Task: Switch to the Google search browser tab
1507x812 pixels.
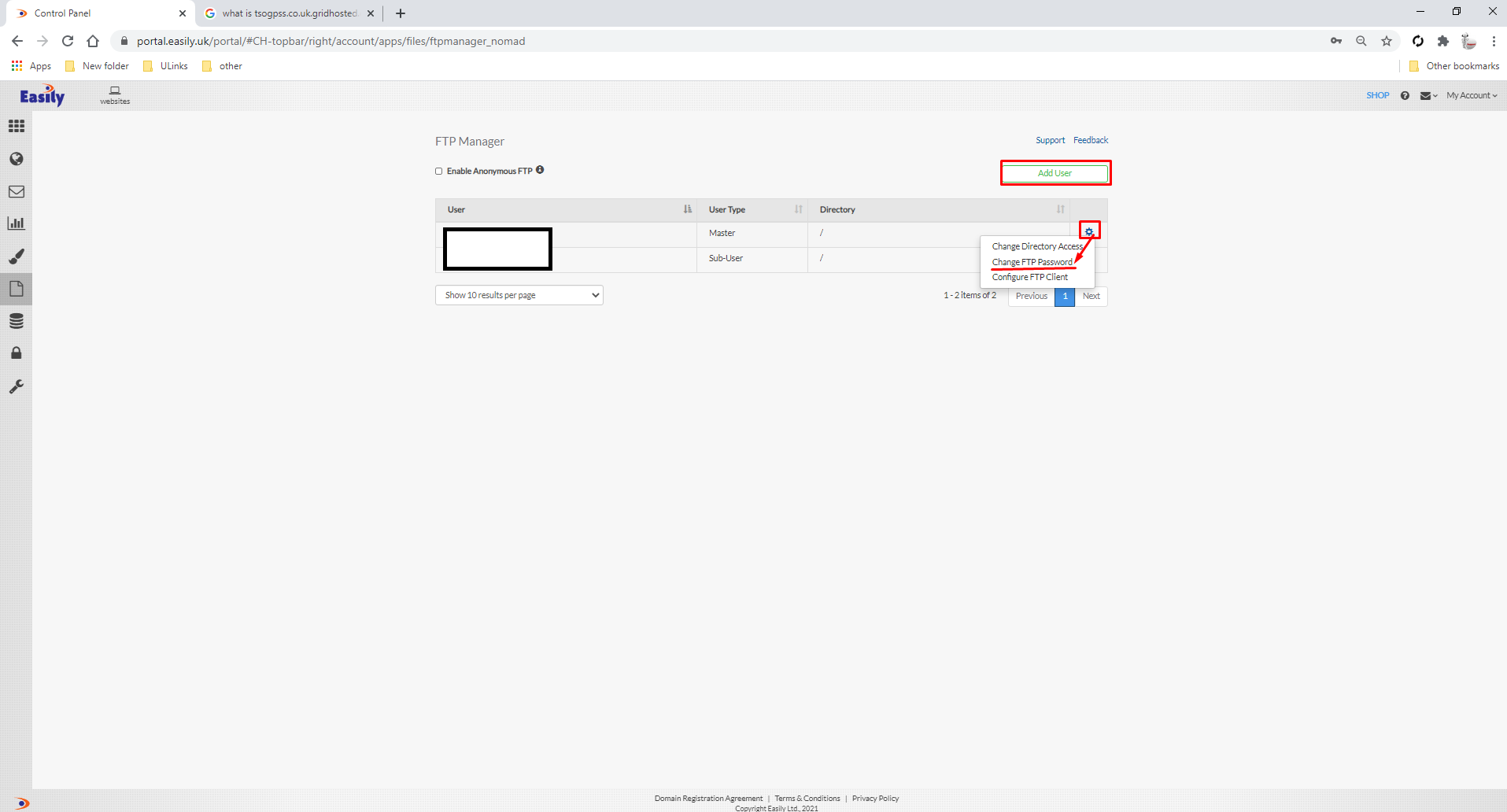Action: pos(289,13)
